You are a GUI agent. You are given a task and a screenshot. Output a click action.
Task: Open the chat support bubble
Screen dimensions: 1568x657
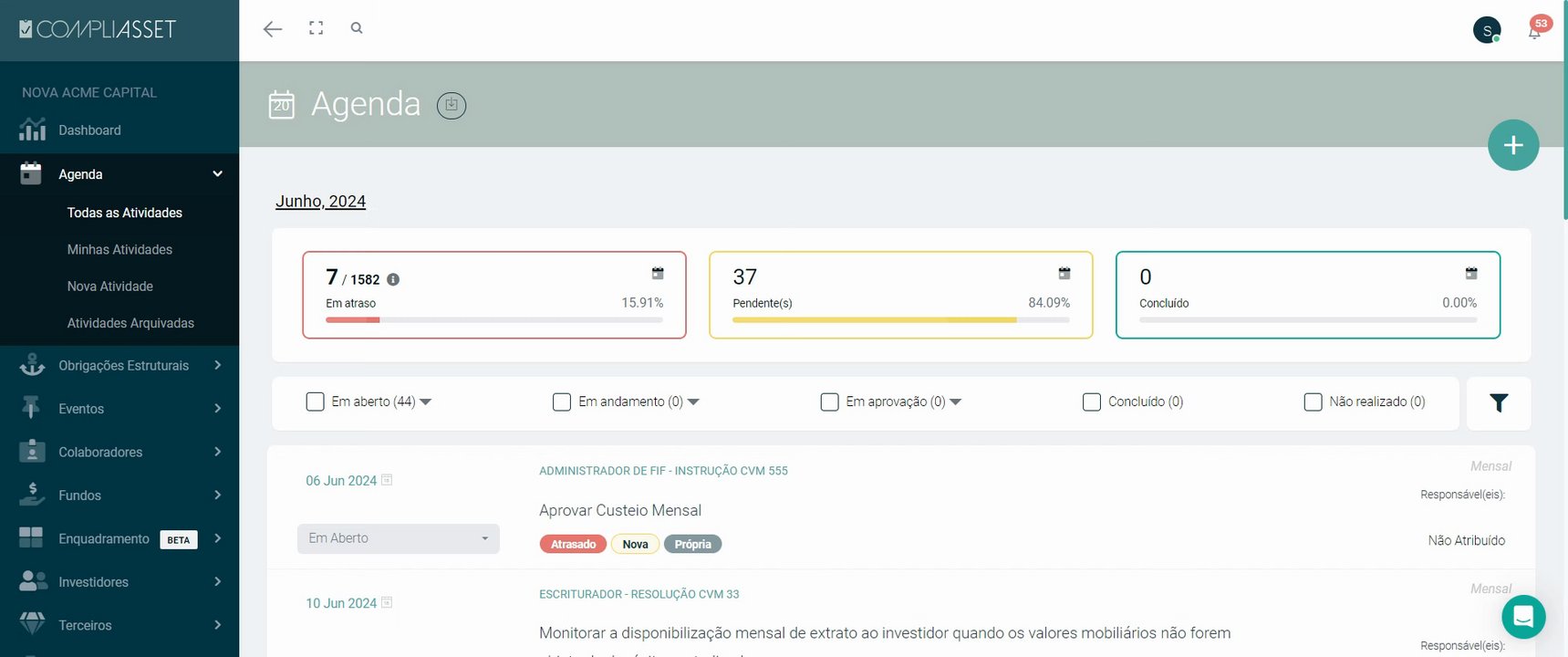pyautogui.click(x=1523, y=617)
